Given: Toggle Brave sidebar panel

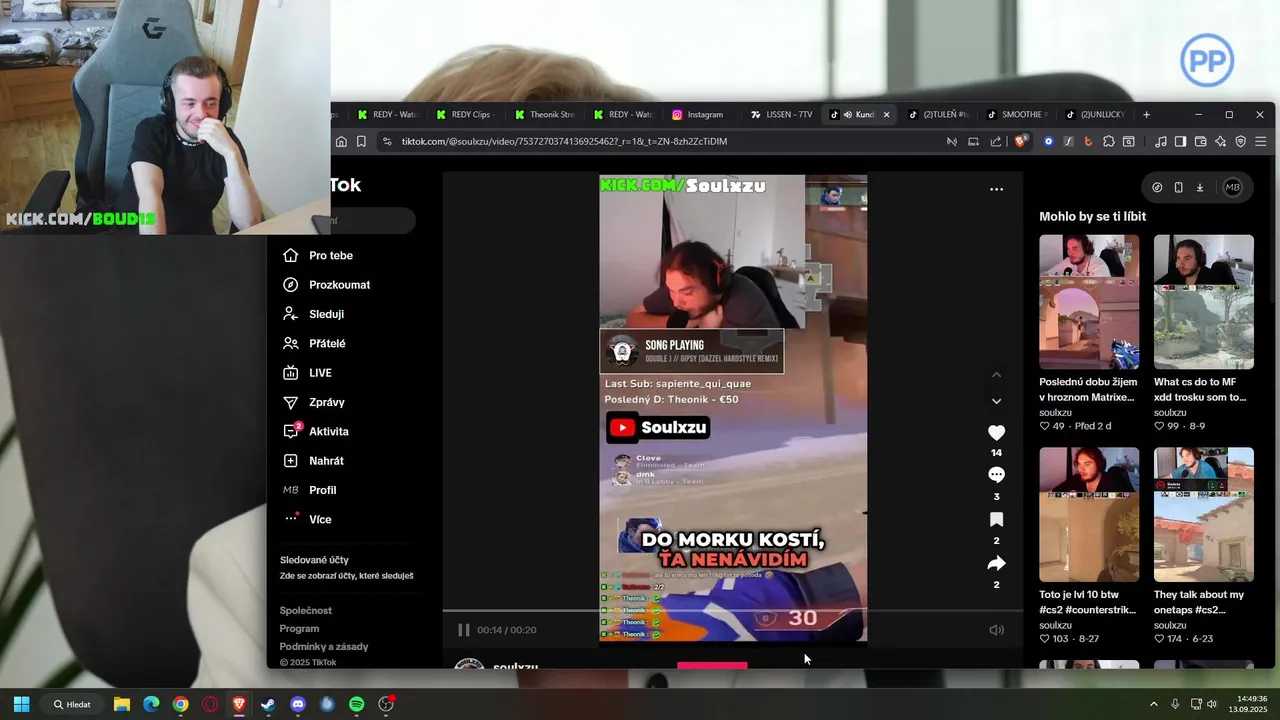Looking at the screenshot, I should [x=1180, y=142].
